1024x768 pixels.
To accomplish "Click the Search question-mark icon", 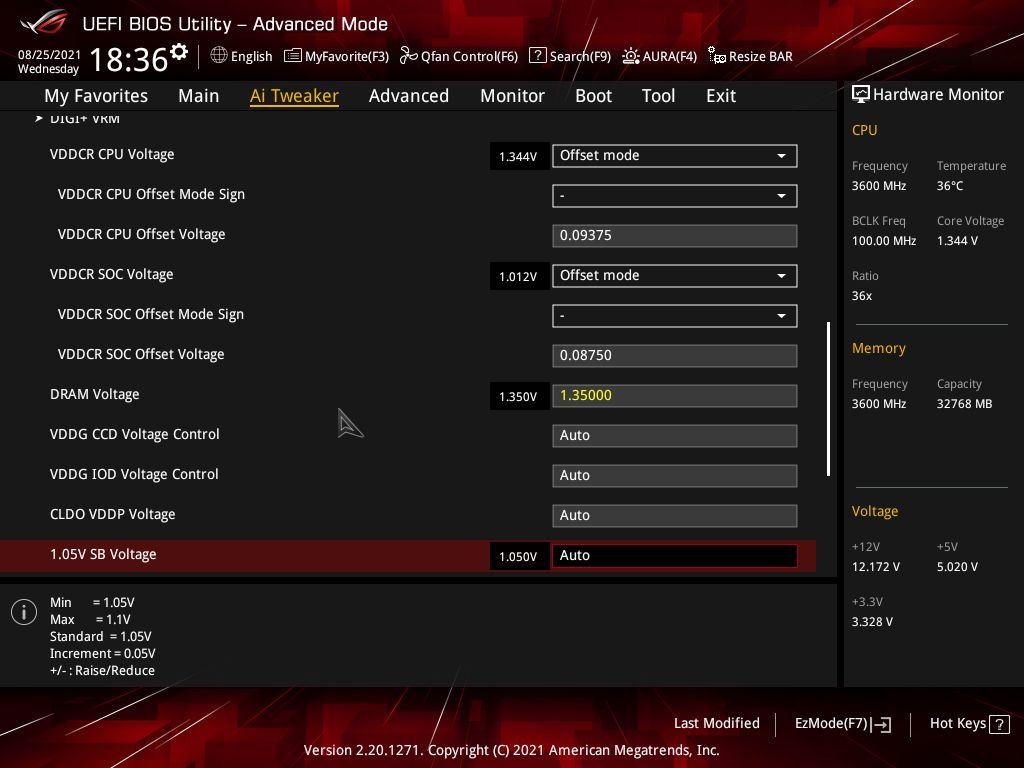I will (537, 56).
